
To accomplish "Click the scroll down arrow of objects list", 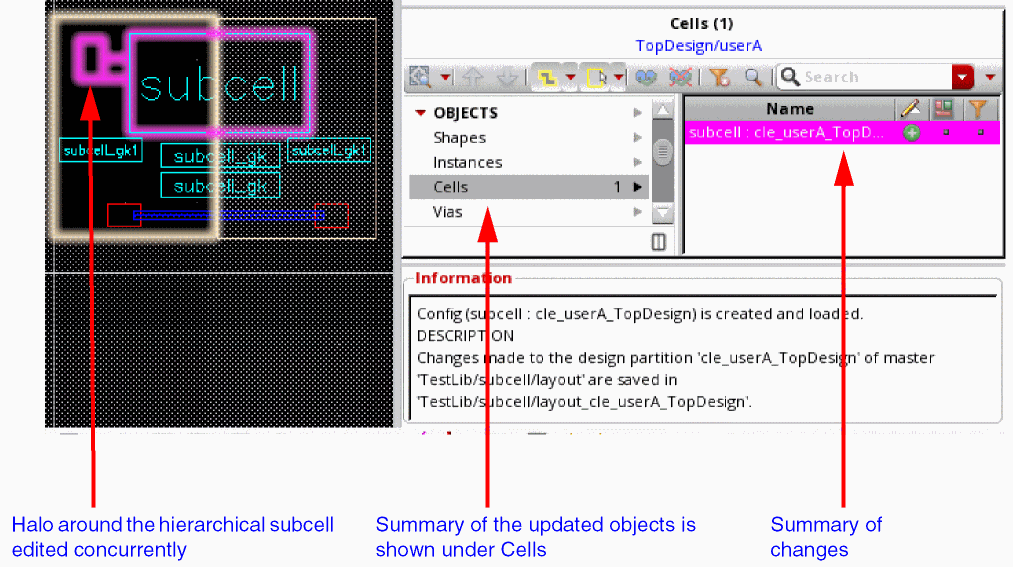I will click(x=663, y=212).
